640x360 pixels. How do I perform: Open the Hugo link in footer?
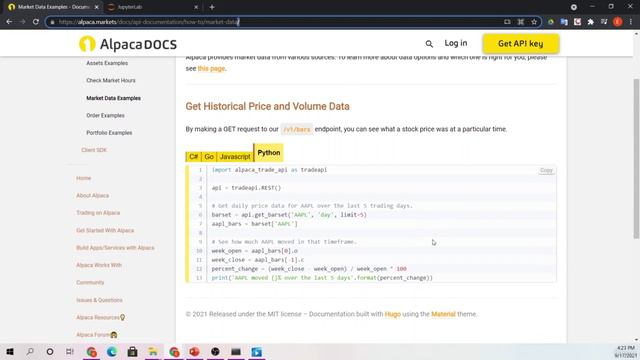coord(393,314)
